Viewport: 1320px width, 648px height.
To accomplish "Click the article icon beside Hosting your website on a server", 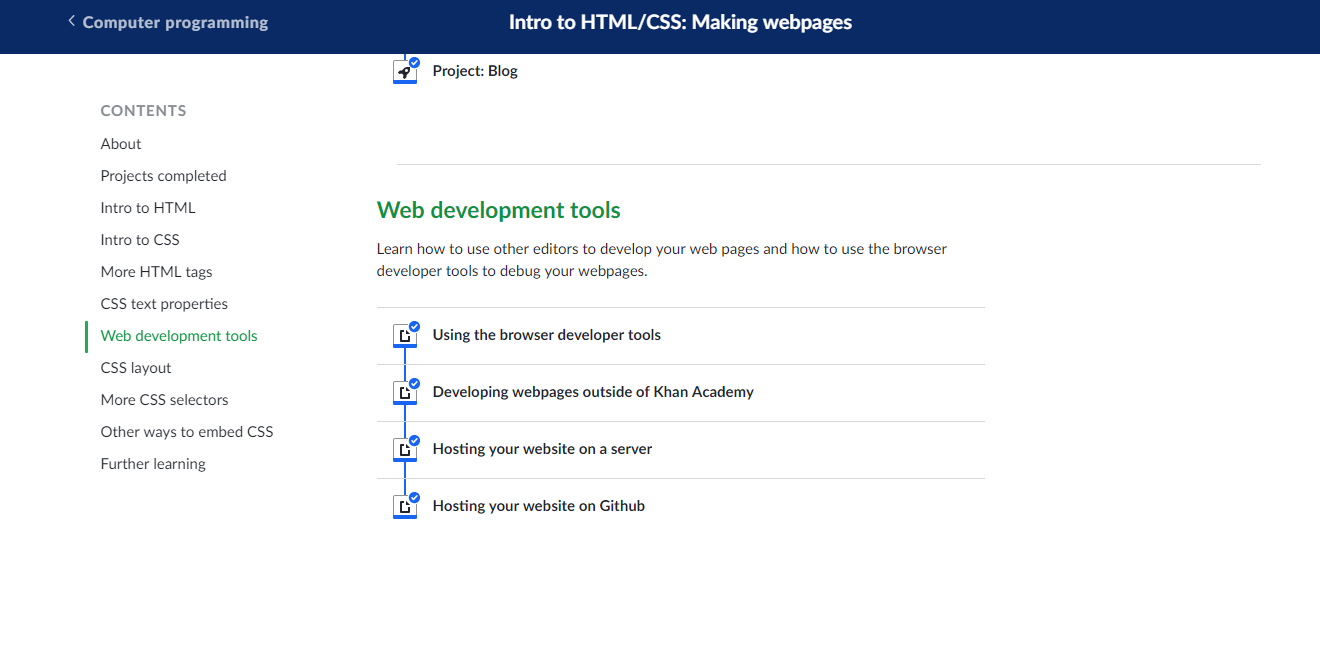I will [x=405, y=450].
